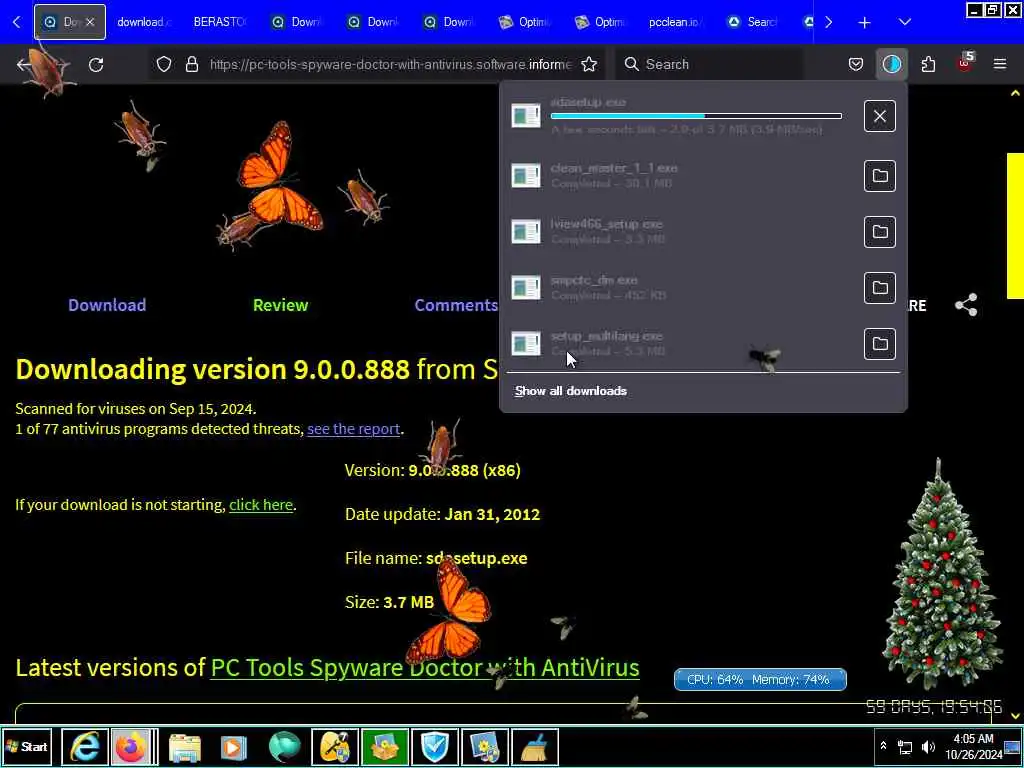The image size is (1024, 768).
Task: Switch to the BERASTO tab
Action: 219,22
